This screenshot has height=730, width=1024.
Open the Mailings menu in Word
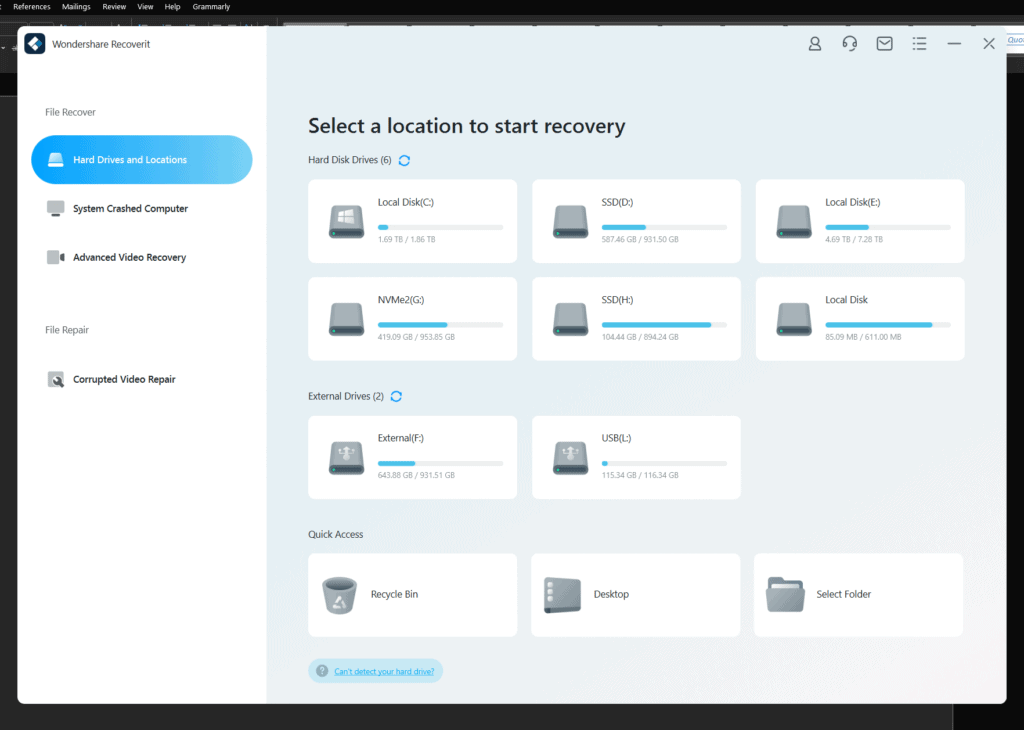[76, 7]
